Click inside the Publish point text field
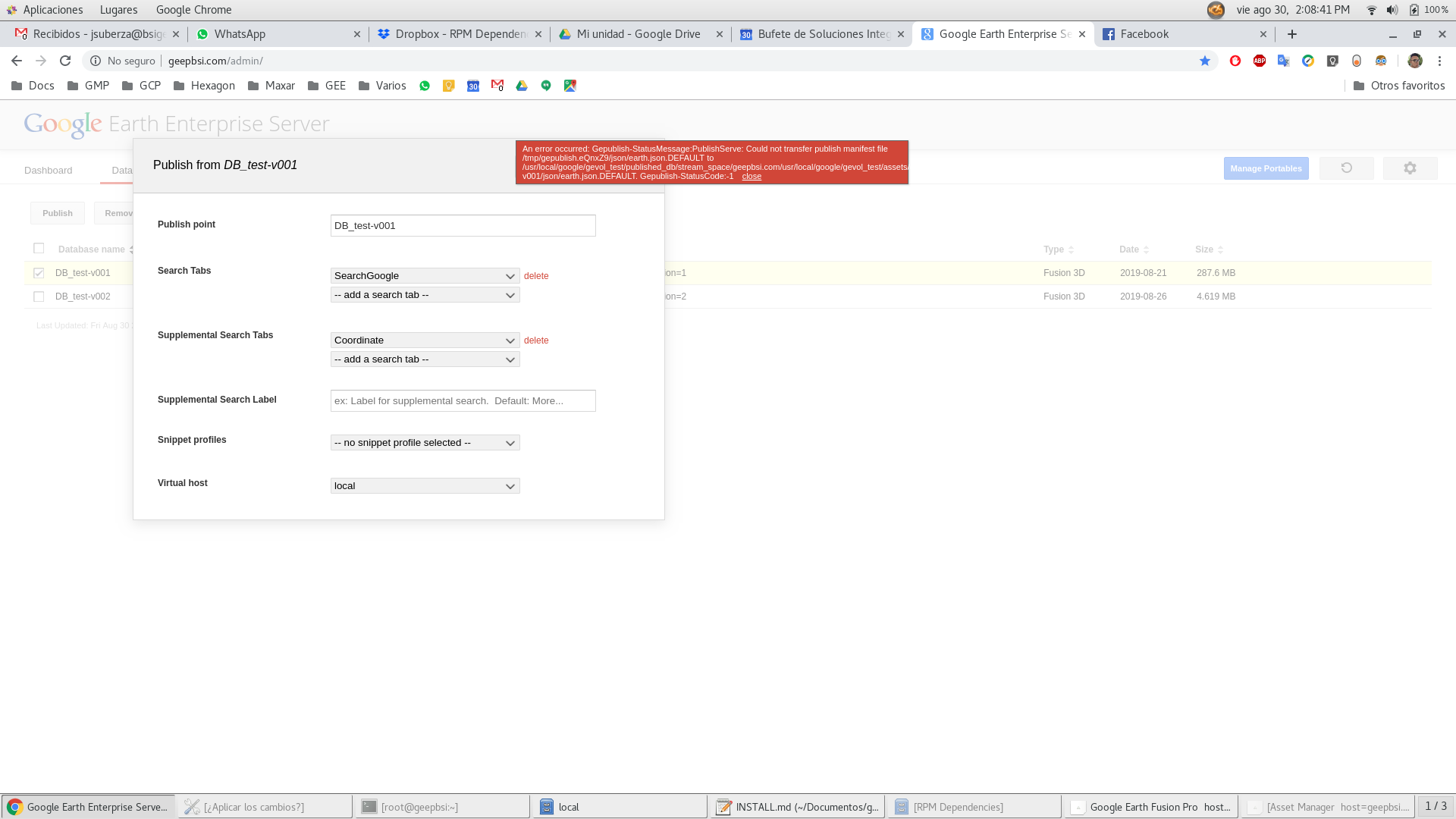 pyautogui.click(x=463, y=225)
